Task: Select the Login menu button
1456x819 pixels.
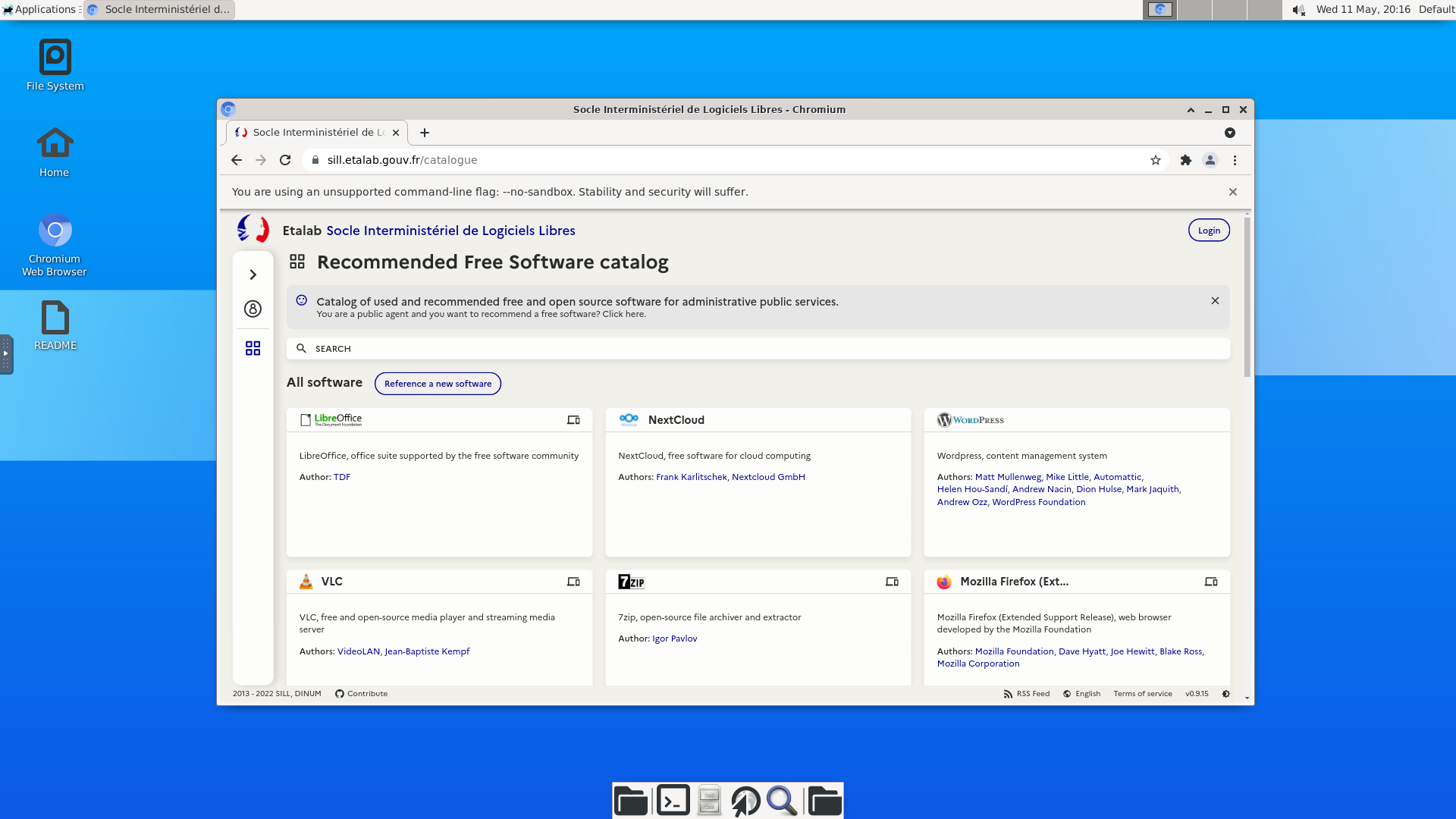Action: point(1208,230)
